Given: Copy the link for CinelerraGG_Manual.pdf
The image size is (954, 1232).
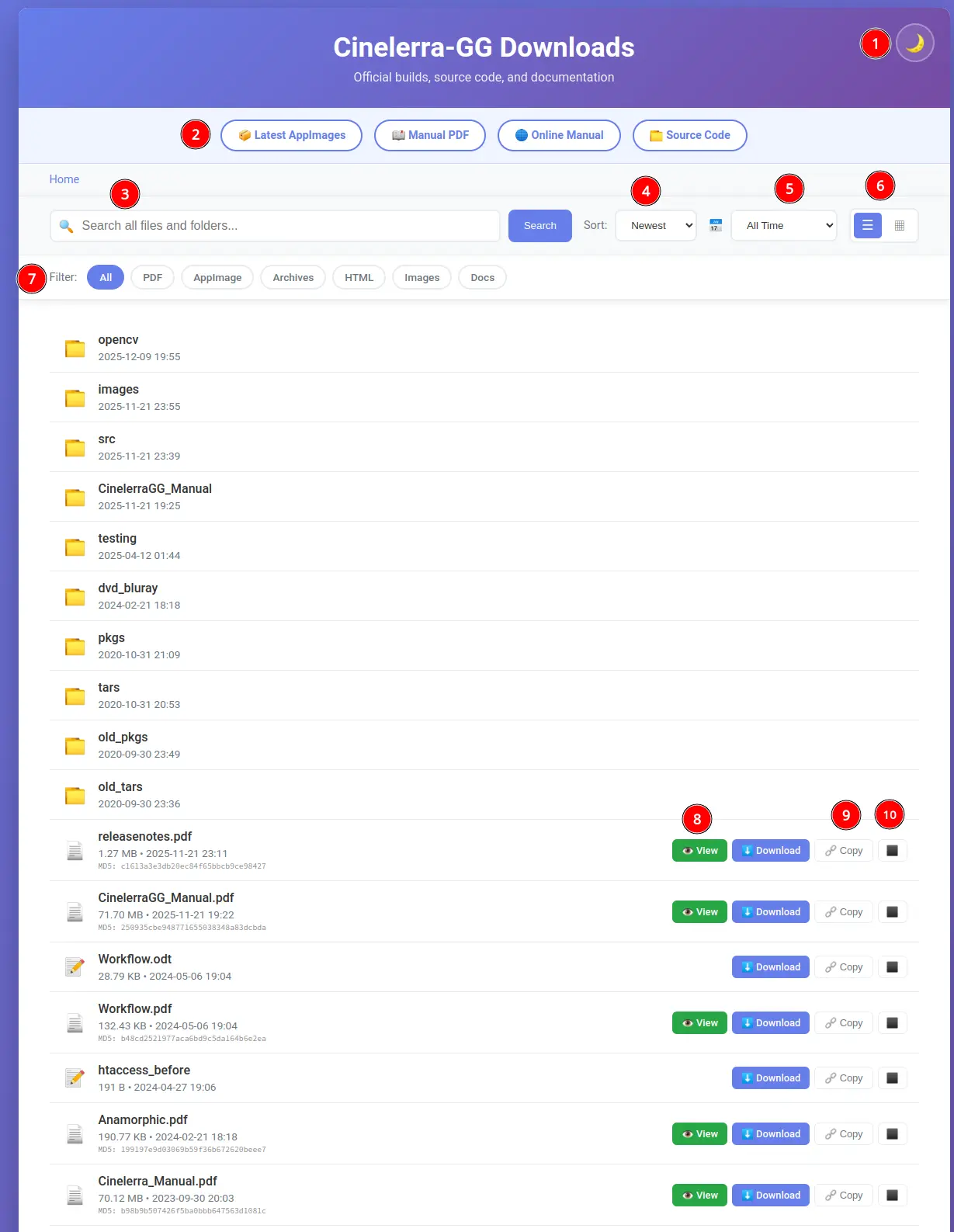Looking at the screenshot, I should 844,911.
